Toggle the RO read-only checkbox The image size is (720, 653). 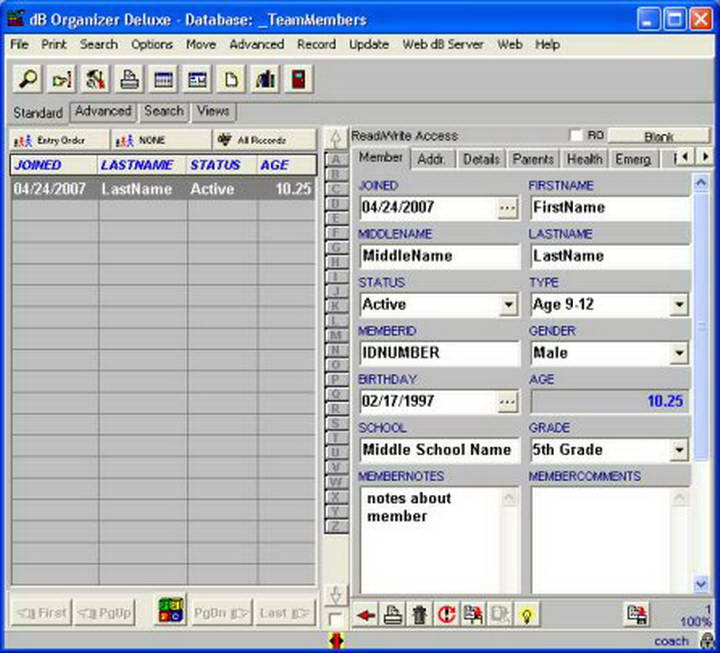coord(576,135)
